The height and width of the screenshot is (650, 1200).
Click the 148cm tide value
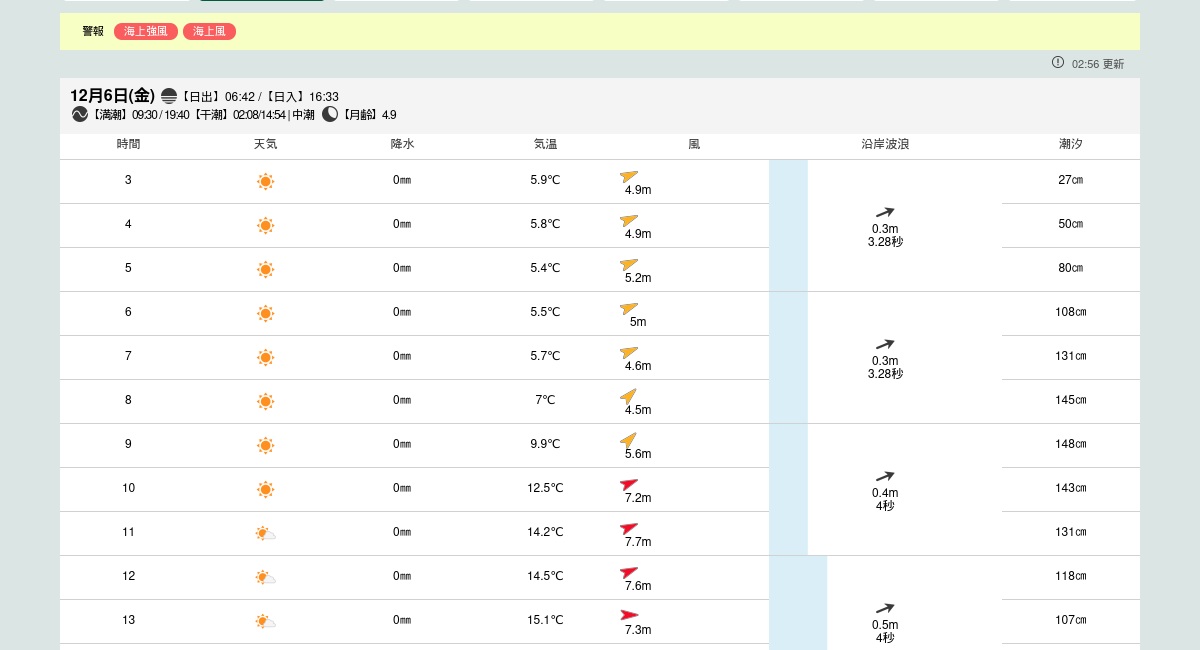coord(1071,445)
